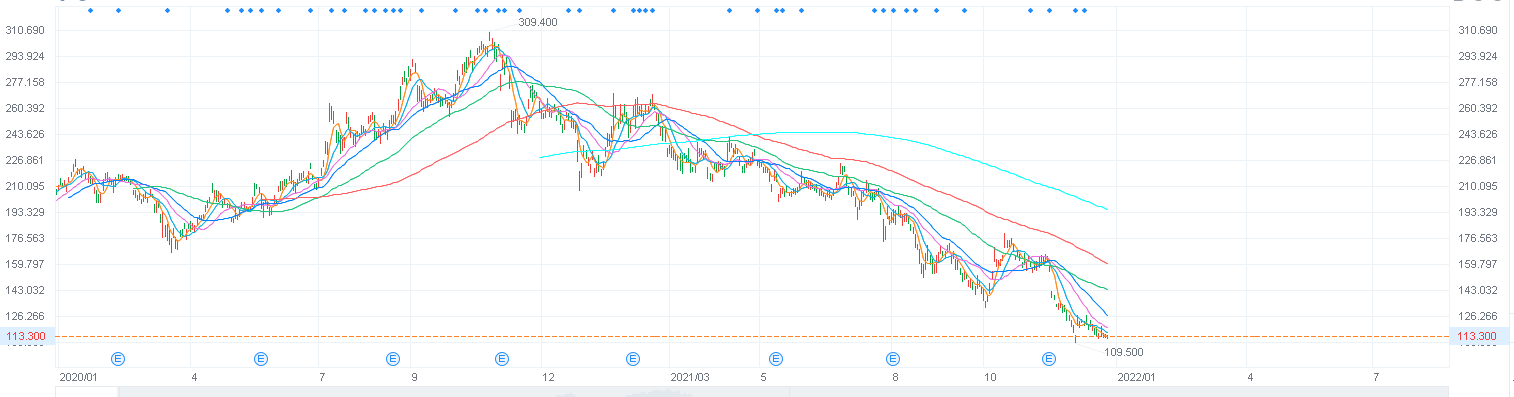Click 260.392 on the right price axis

(1478, 108)
